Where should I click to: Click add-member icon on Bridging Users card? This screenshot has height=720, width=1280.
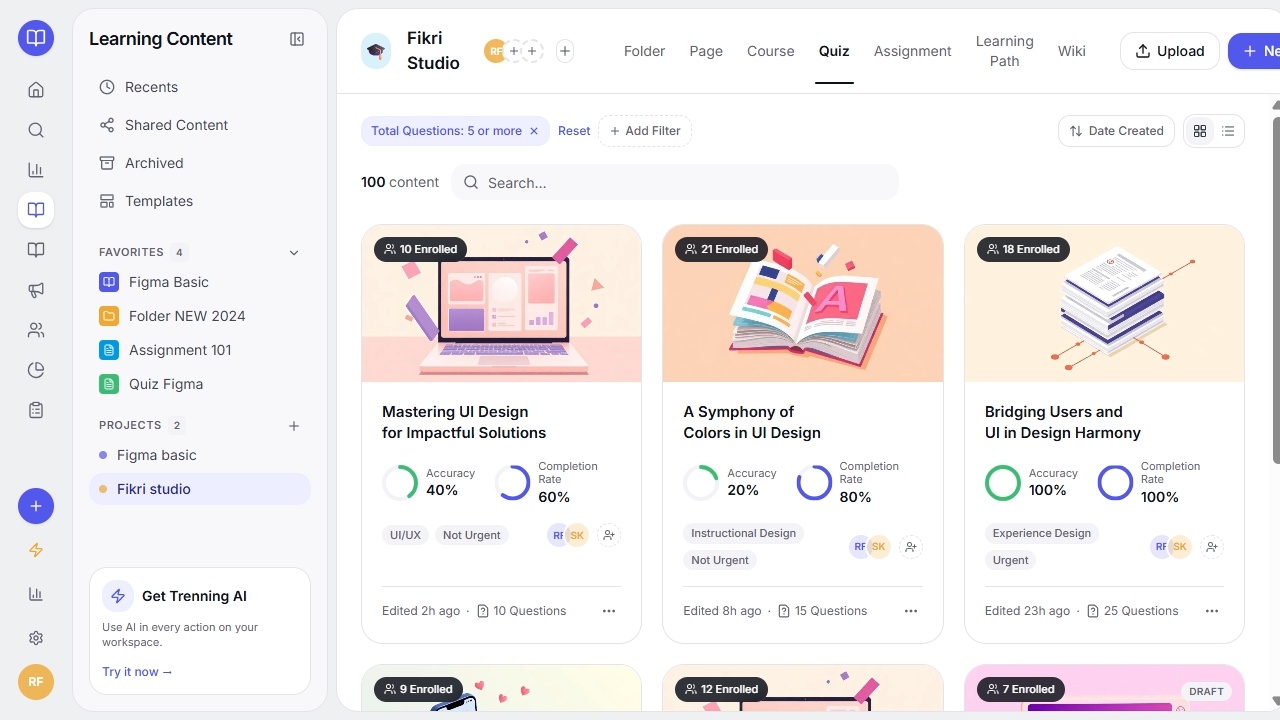click(1212, 547)
